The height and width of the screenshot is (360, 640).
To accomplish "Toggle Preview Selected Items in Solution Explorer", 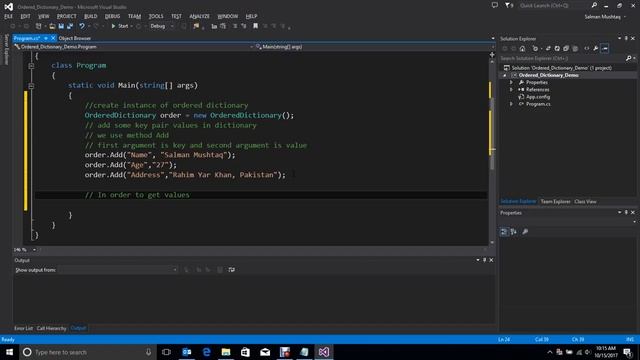I will click(x=605, y=49).
